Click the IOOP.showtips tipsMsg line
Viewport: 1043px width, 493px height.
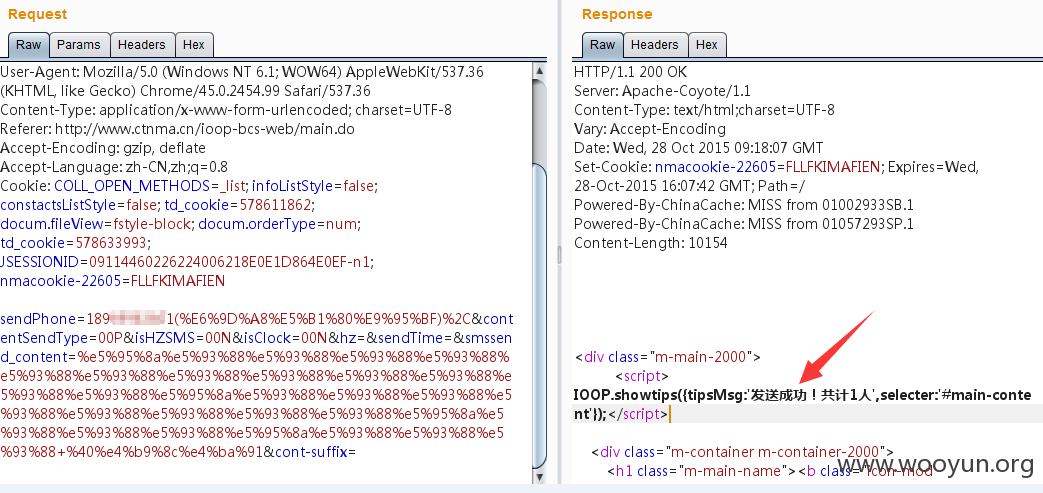point(802,395)
